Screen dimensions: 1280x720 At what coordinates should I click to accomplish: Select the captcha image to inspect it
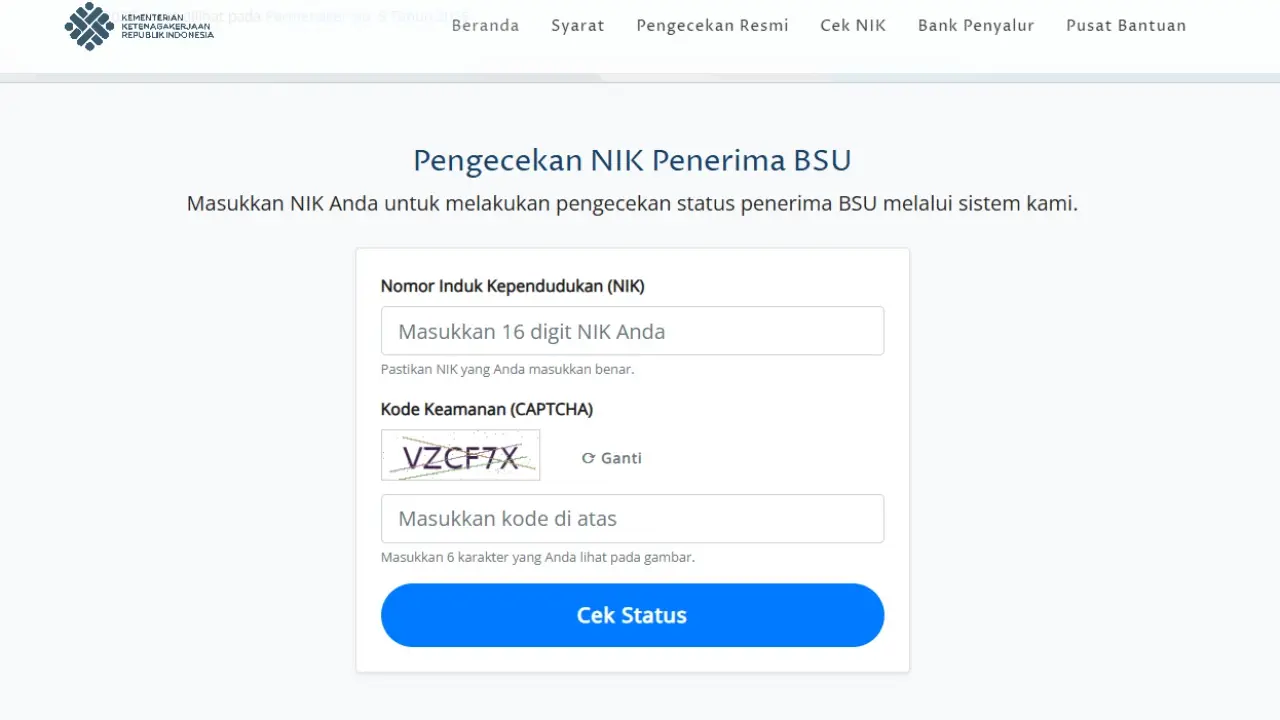click(x=460, y=455)
